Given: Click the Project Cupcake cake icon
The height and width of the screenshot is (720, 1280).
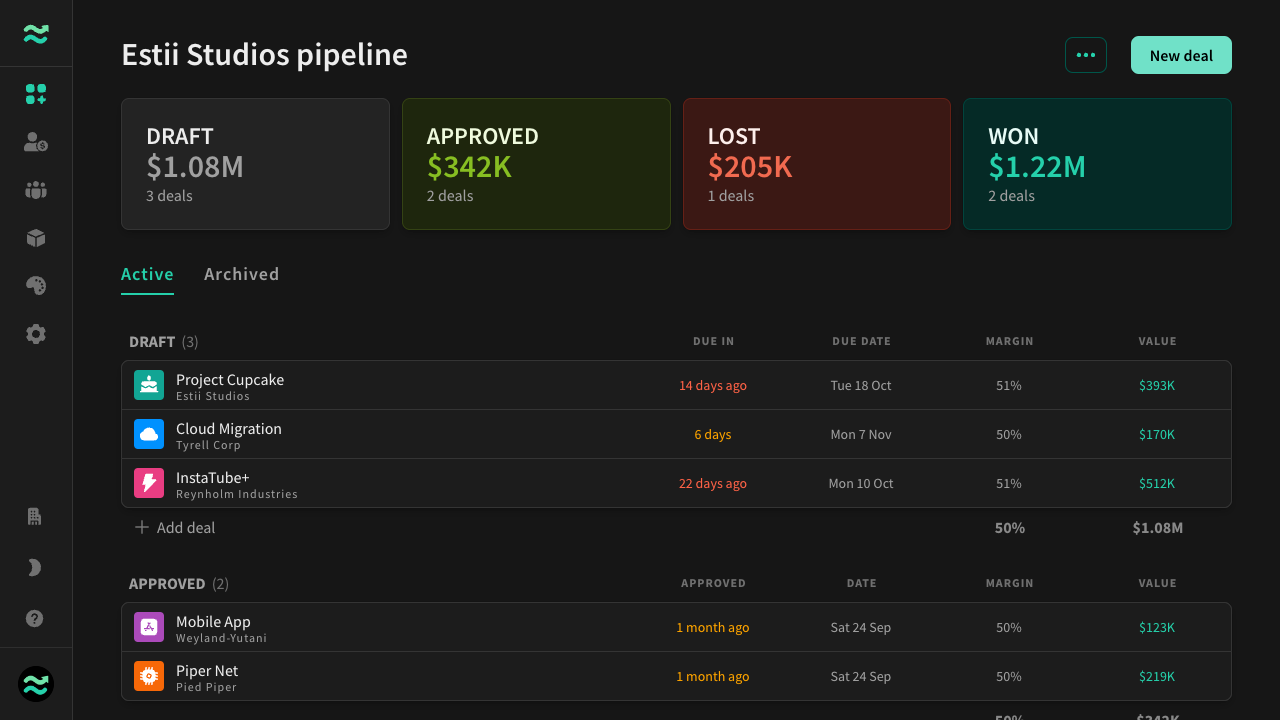Looking at the screenshot, I should 149,385.
